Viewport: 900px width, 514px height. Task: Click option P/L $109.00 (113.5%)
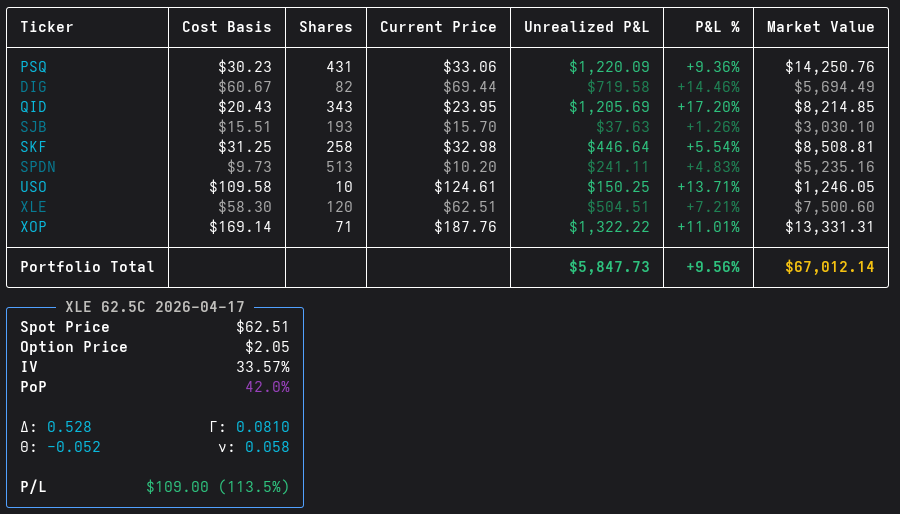pos(218,487)
